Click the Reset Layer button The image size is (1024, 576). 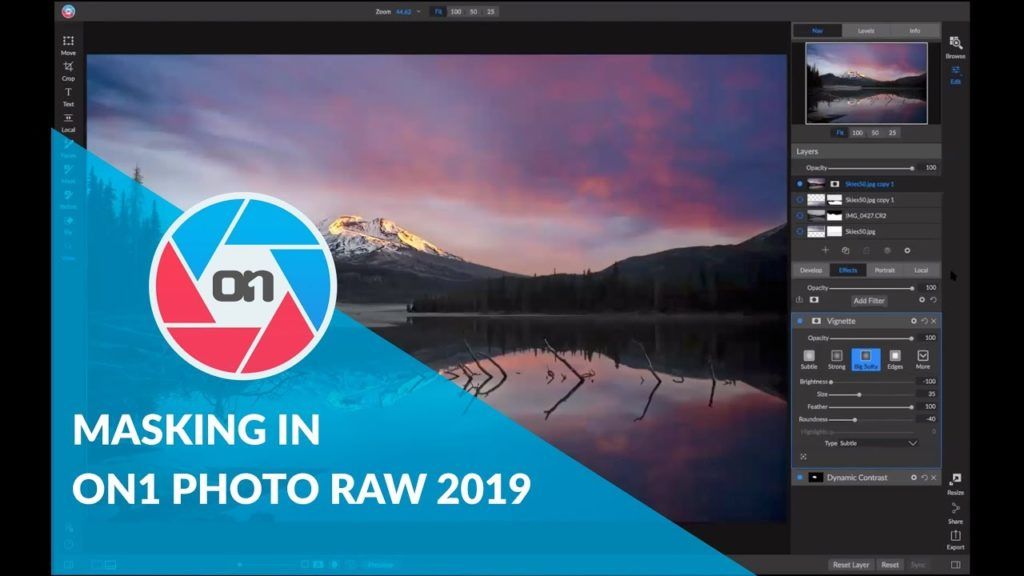[x=851, y=565]
